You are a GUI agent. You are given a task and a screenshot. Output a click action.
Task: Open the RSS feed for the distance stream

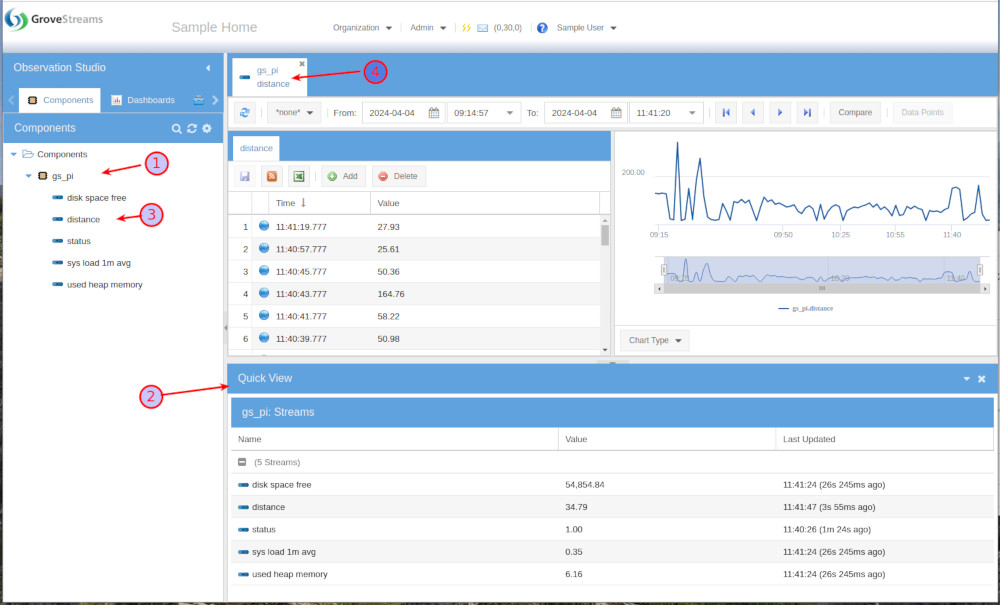(x=270, y=176)
